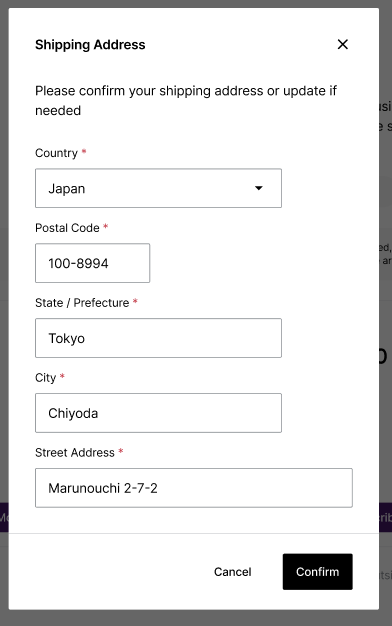
Task: Open the Country dropdown showing Japan
Action: [158, 188]
